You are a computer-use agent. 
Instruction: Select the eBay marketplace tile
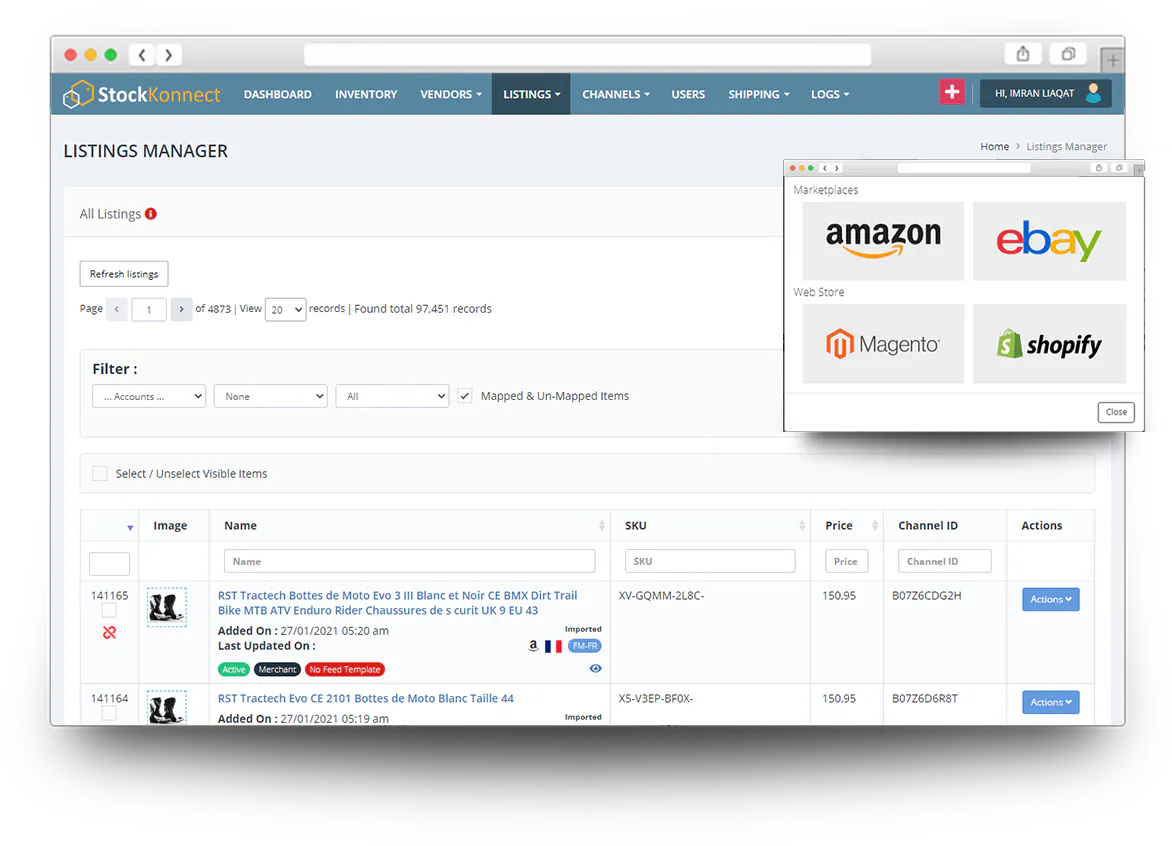tap(1049, 241)
